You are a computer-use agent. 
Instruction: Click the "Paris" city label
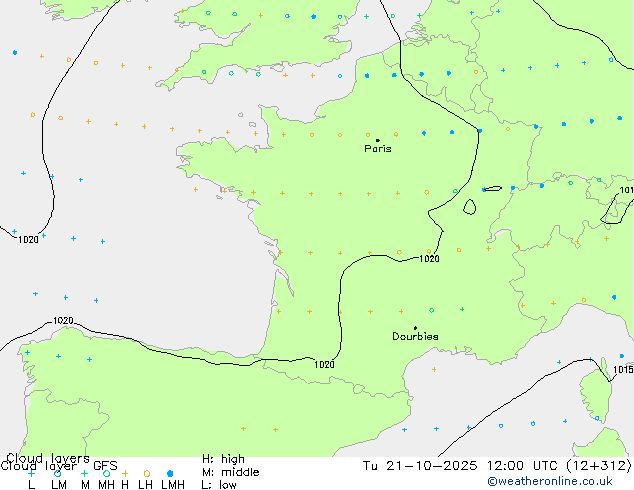tap(378, 149)
